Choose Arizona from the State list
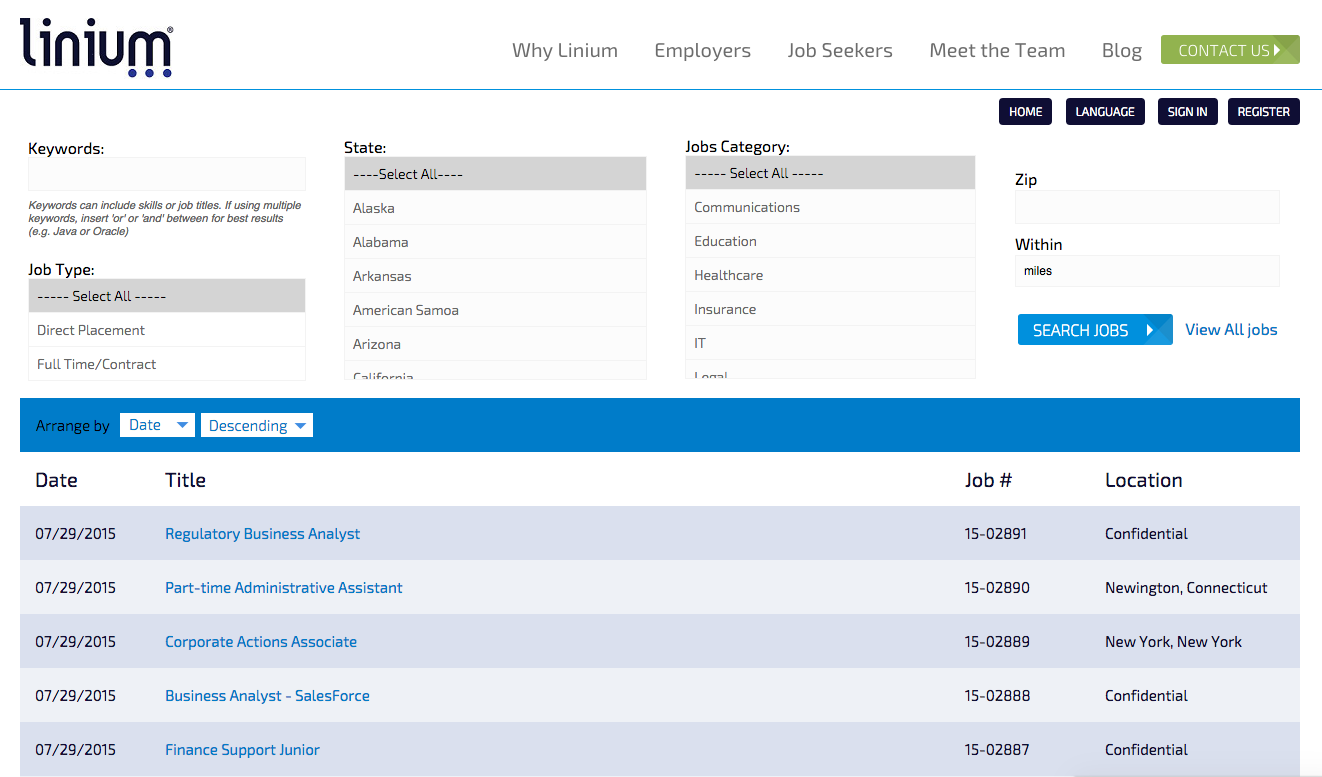The width and height of the screenshot is (1322, 777). pos(377,343)
